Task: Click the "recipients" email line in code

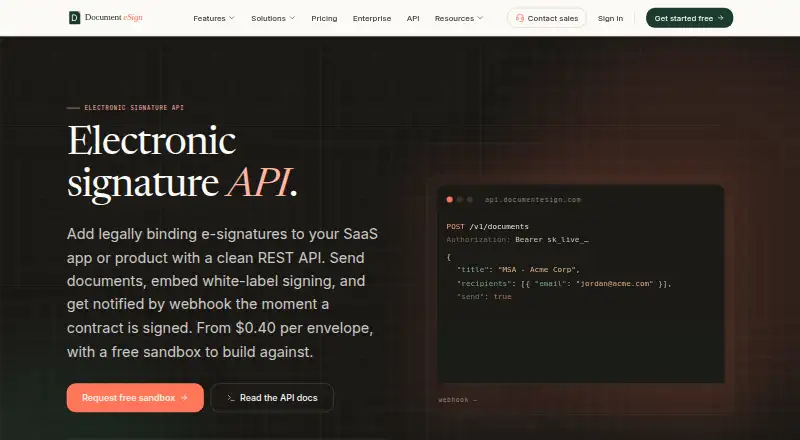Action: coord(564,284)
